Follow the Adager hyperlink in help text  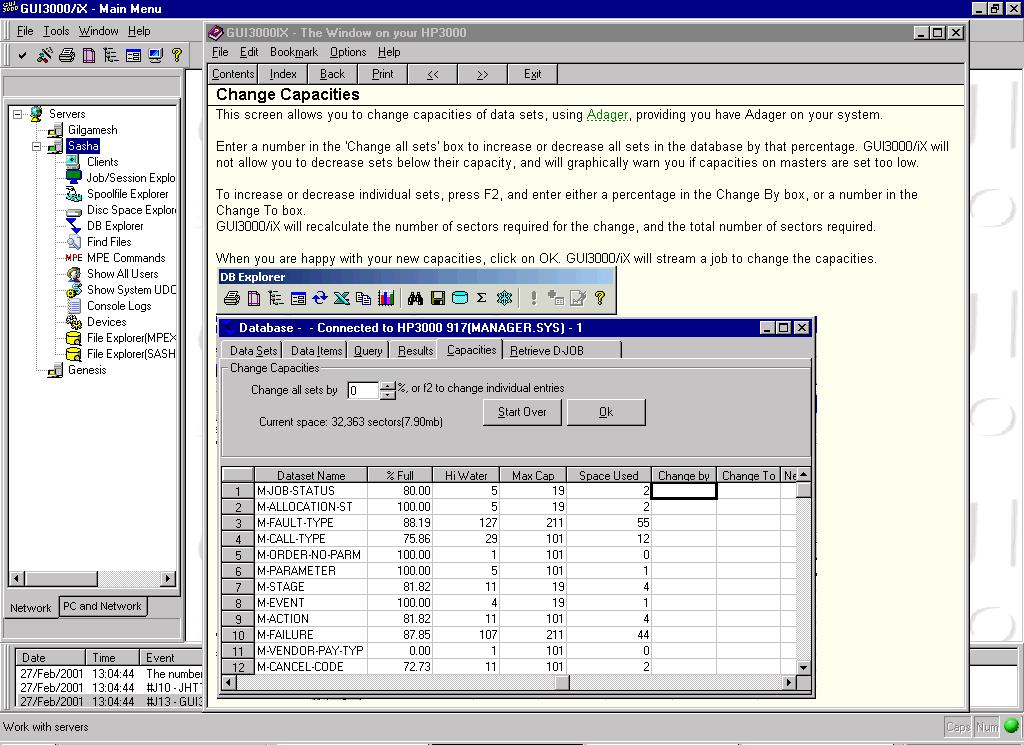tap(607, 115)
